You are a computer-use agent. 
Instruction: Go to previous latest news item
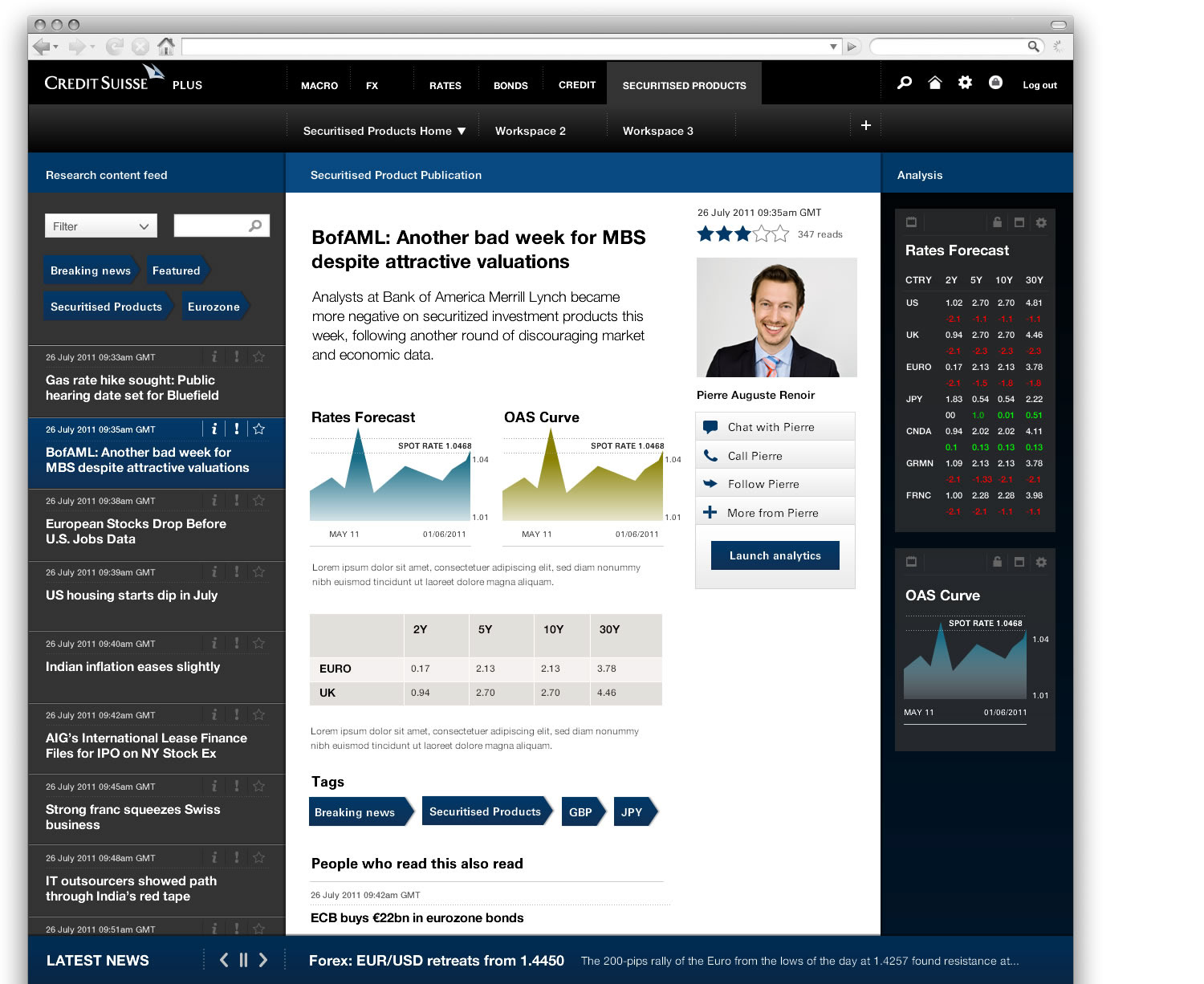pos(224,960)
